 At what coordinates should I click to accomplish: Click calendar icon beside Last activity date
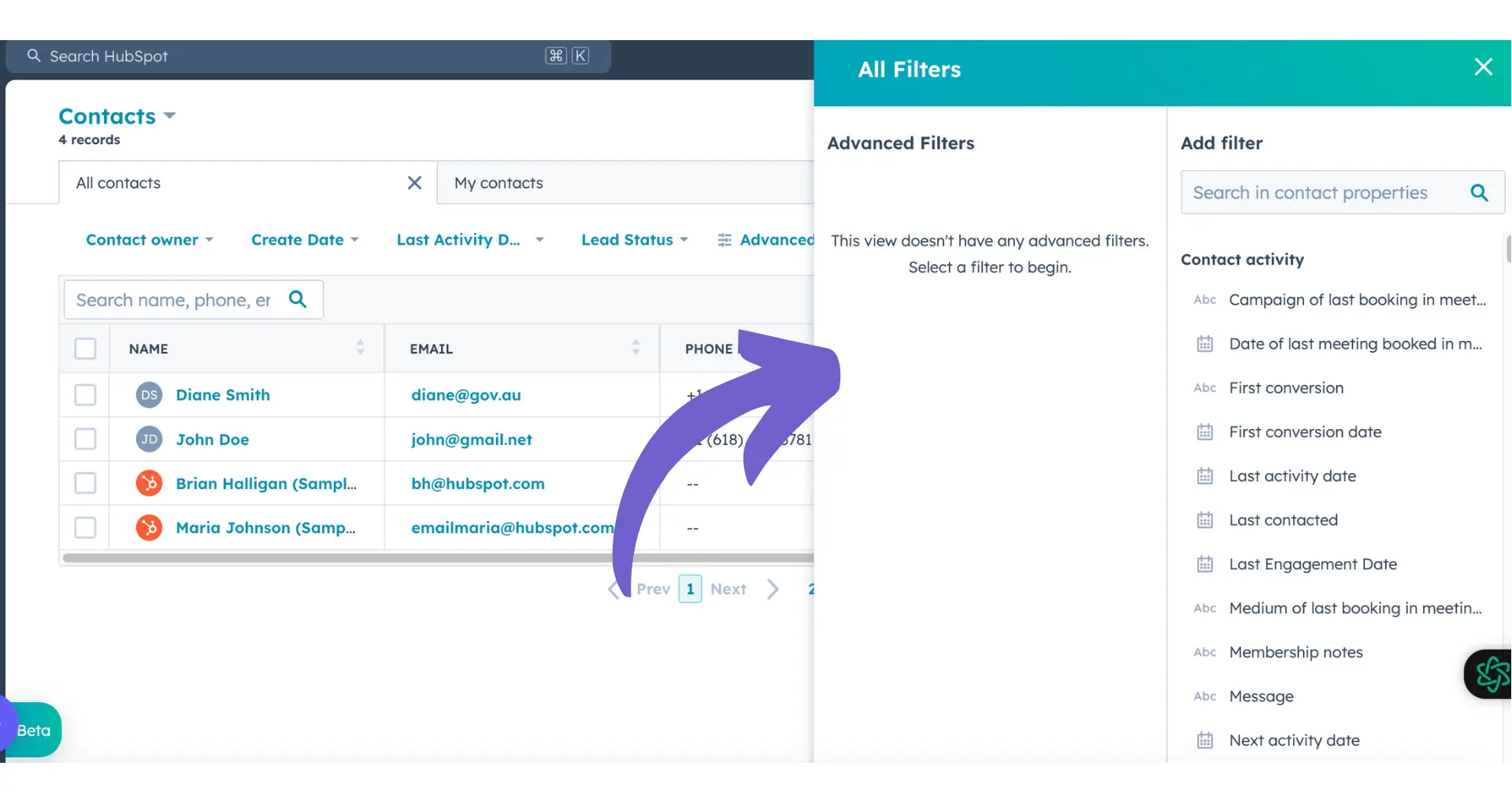[x=1205, y=476]
